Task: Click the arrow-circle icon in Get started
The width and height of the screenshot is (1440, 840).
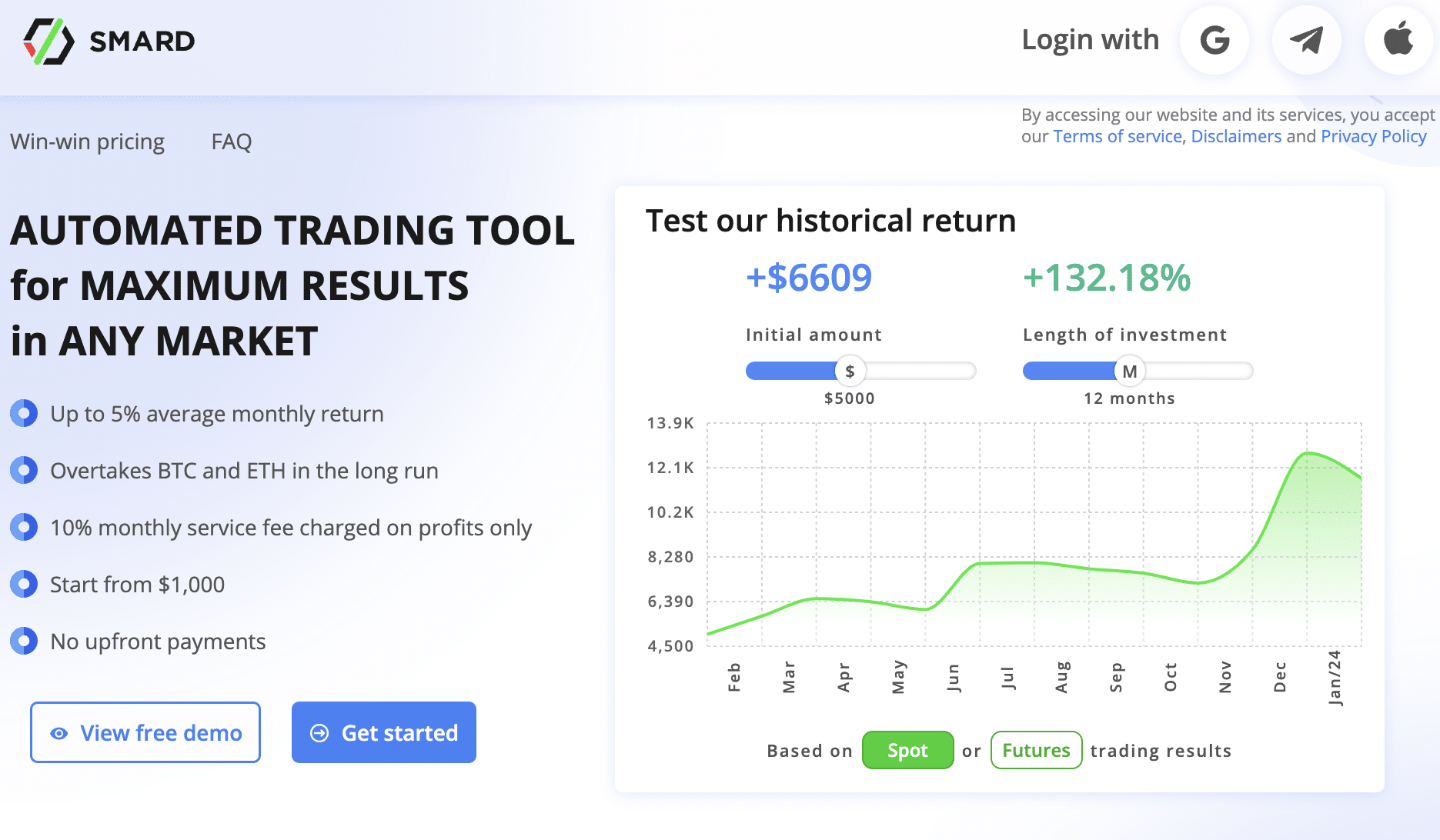Action: tap(319, 733)
